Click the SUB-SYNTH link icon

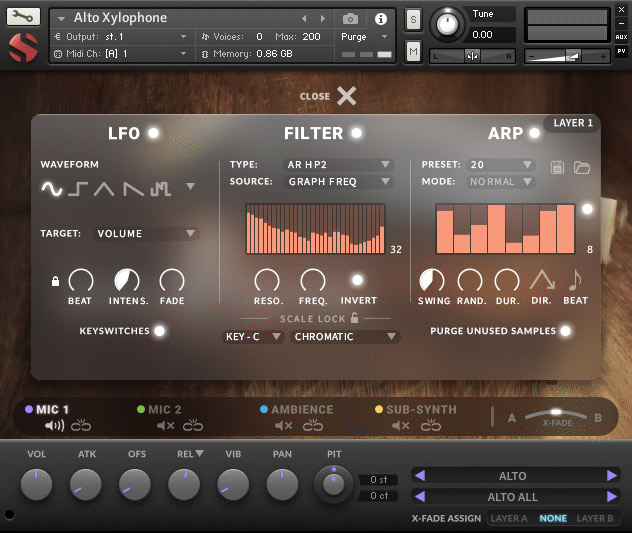click(431, 425)
